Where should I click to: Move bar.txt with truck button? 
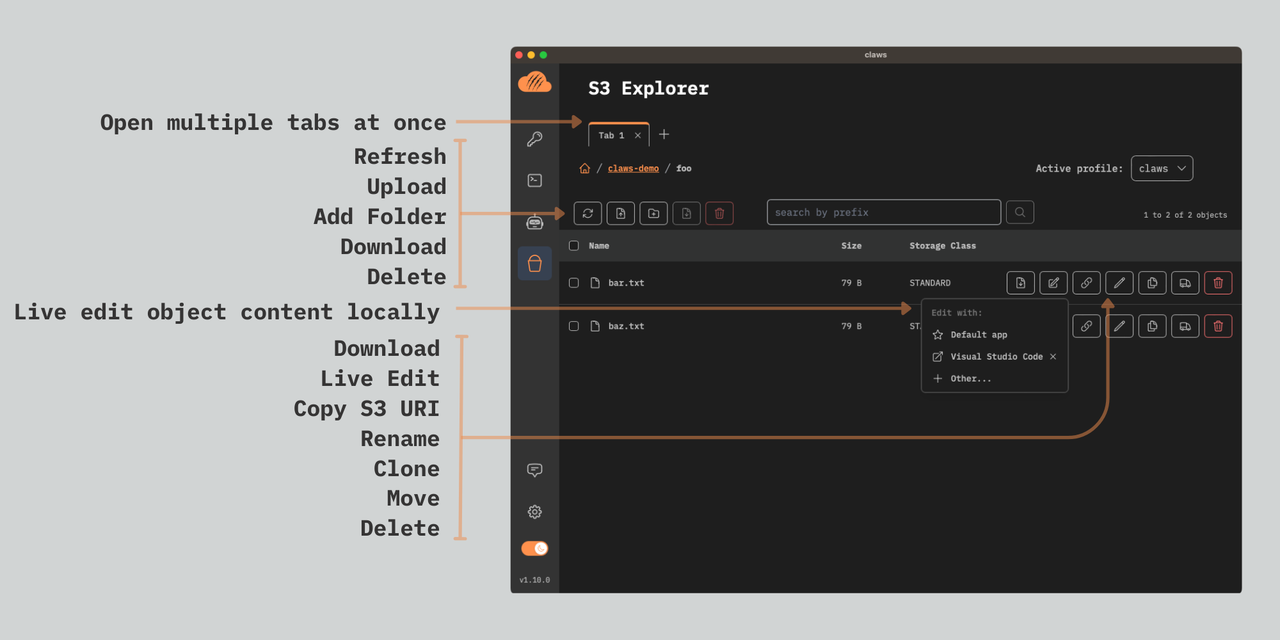[x=1185, y=283]
